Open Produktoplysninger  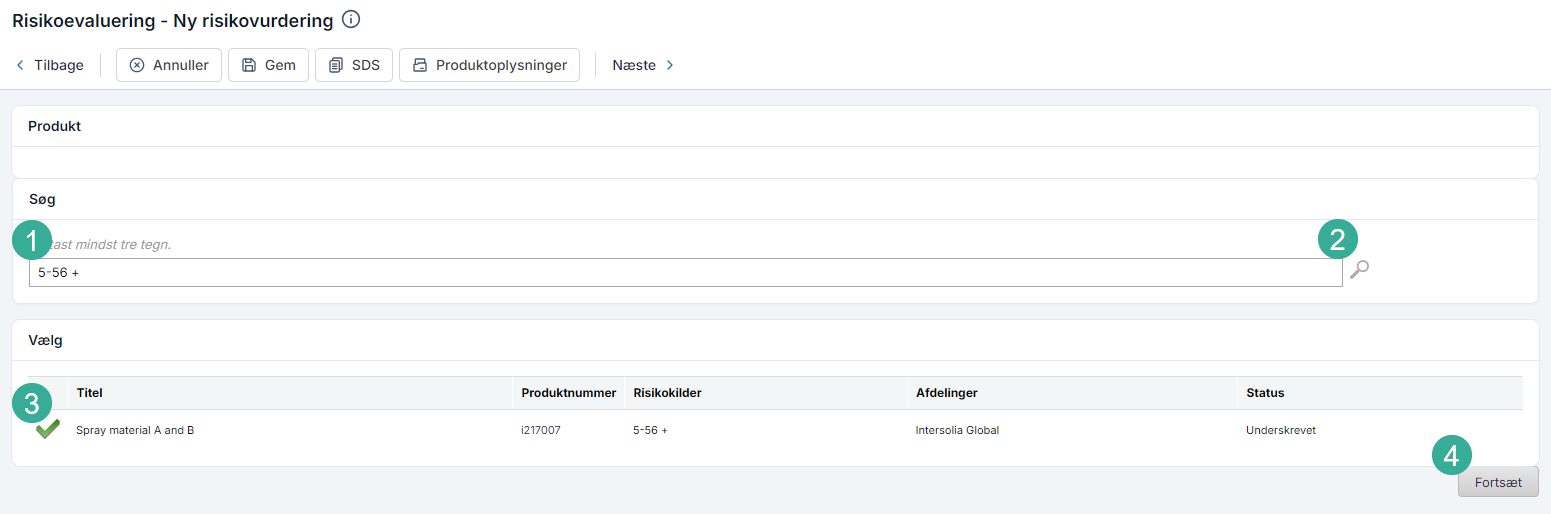(x=489, y=65)
